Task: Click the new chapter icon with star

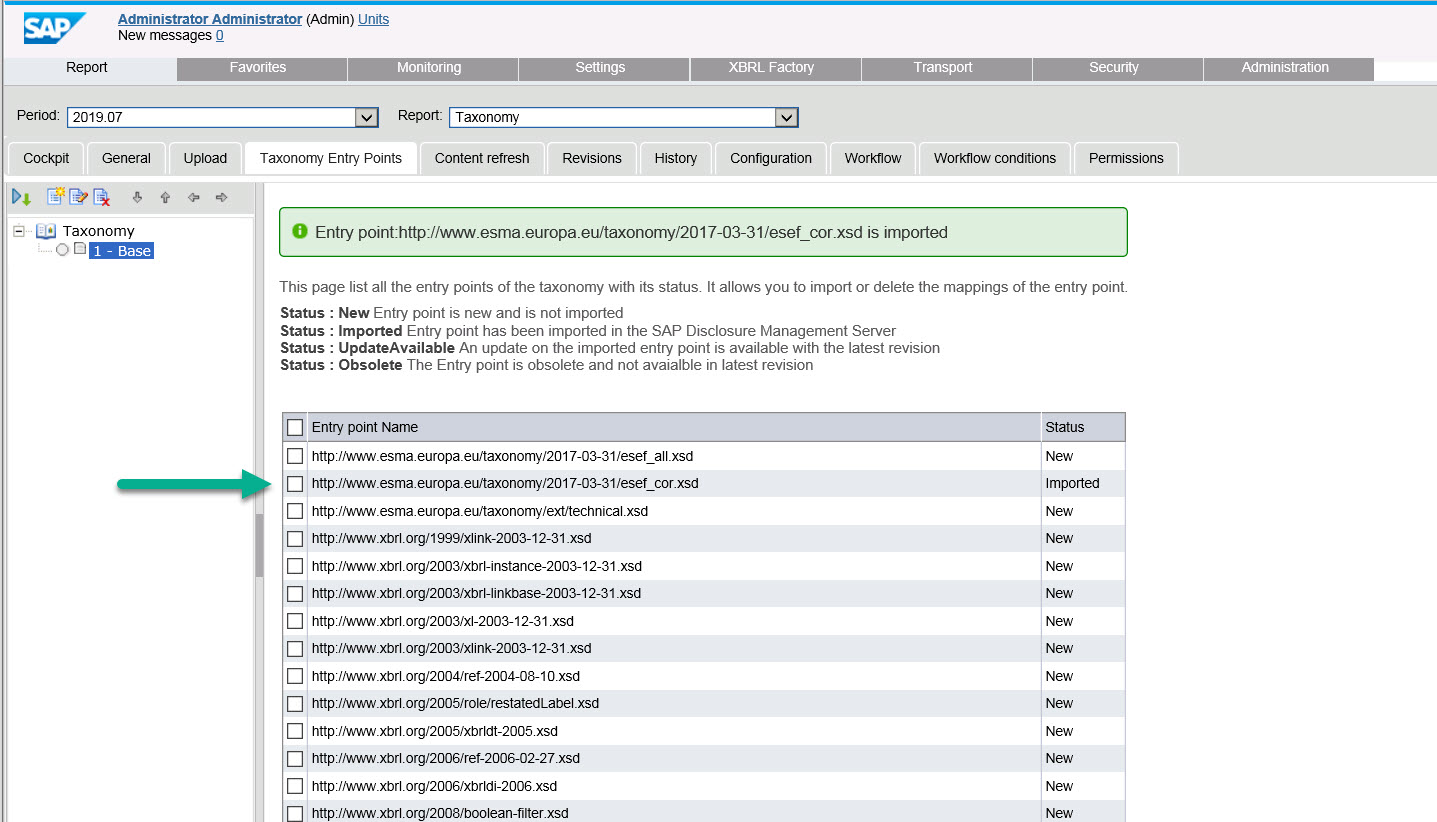Action: pos(56,197)
